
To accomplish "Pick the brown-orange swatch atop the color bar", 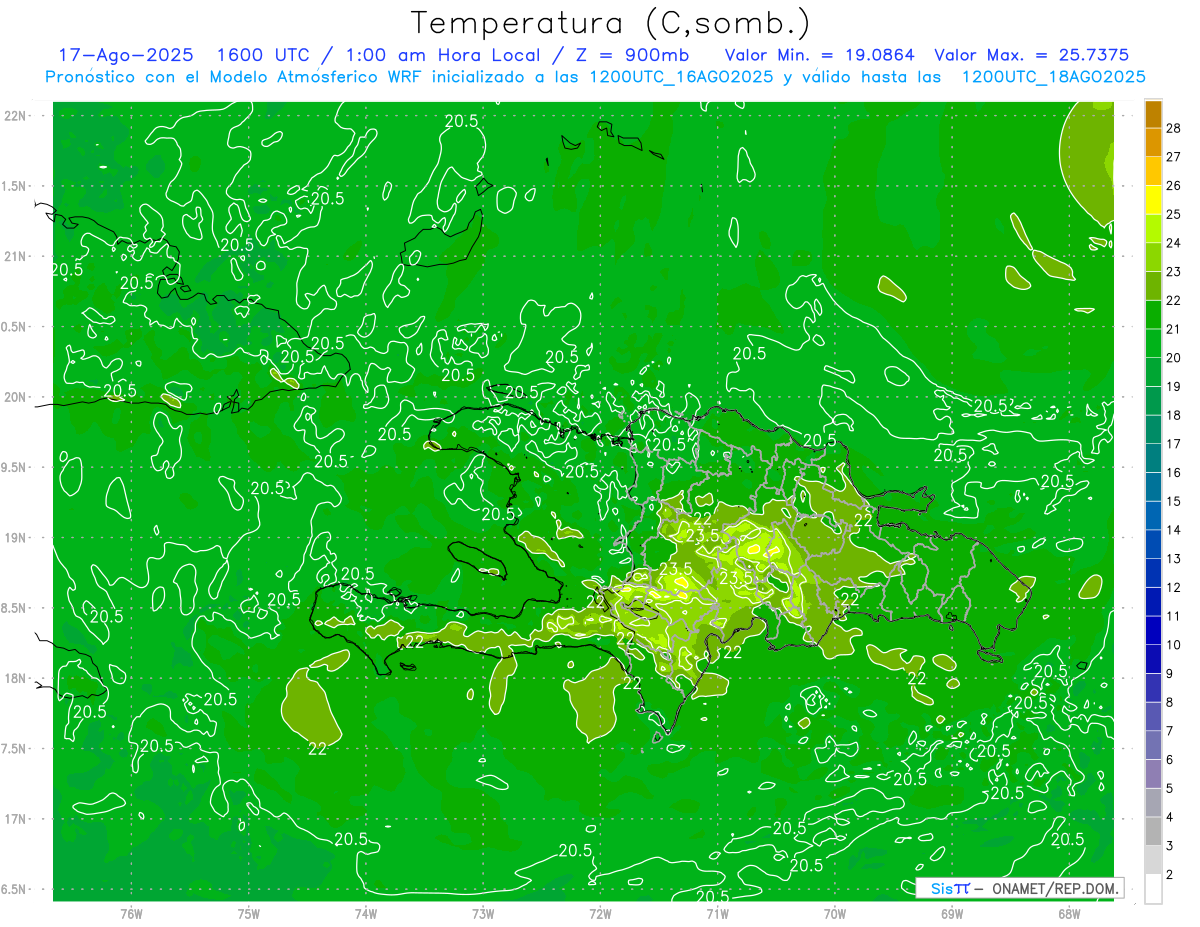I will pyautogui.click(x=1153, y=114).
